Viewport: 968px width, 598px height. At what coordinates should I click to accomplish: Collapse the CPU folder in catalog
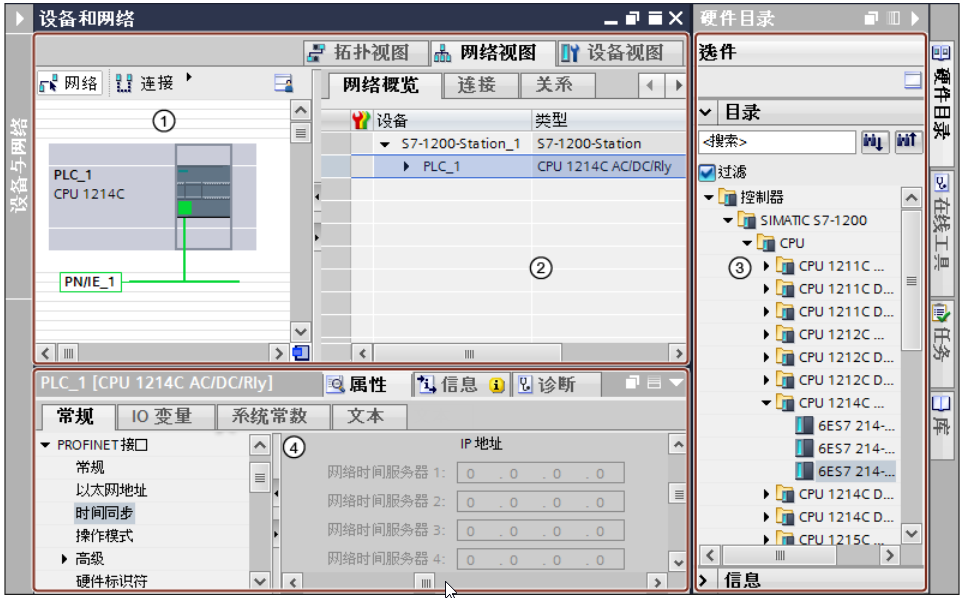coord(747,243)
